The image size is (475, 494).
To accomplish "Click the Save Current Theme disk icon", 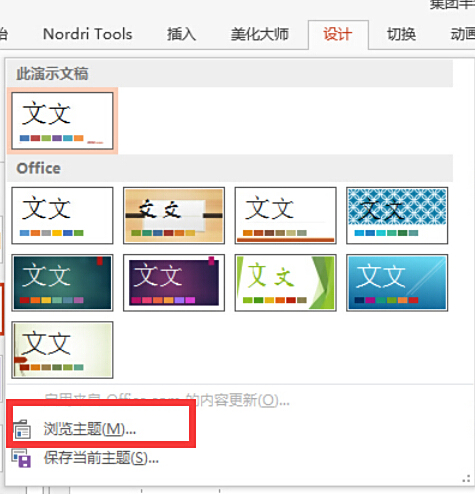I will point(21,458).
